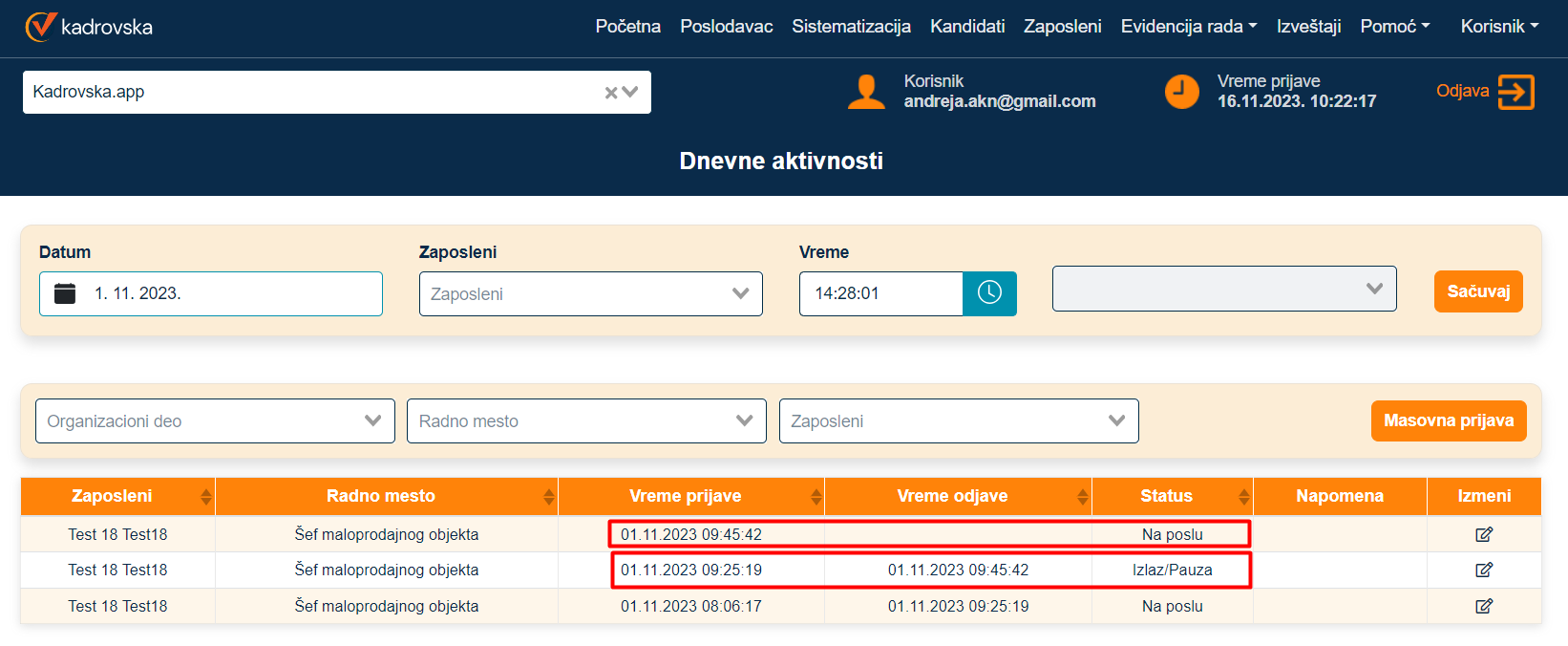Click the calendar icon in Datum field
The height and width of the screenshot is (646, 1568).
pyautogui.click(x=65, y=293)
